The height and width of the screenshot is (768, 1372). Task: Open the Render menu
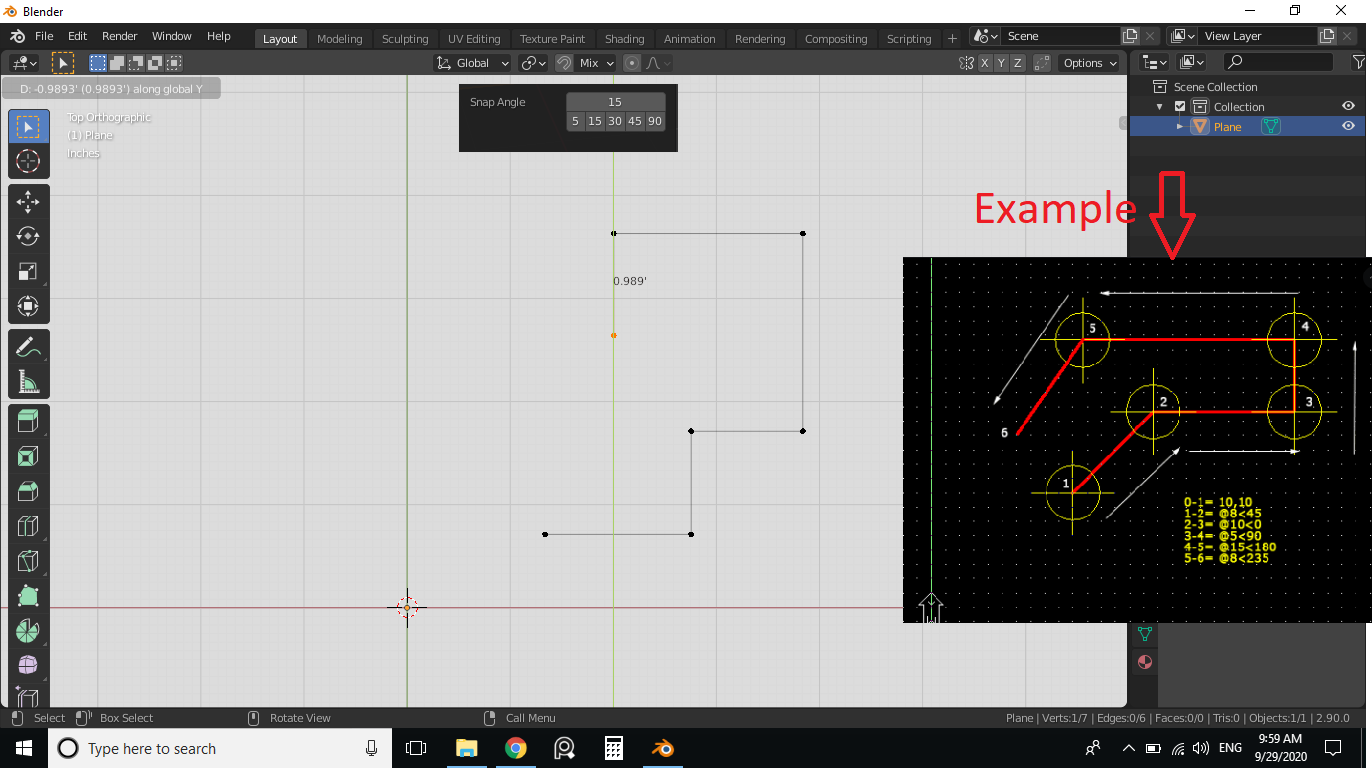click(x=120, y=36)
